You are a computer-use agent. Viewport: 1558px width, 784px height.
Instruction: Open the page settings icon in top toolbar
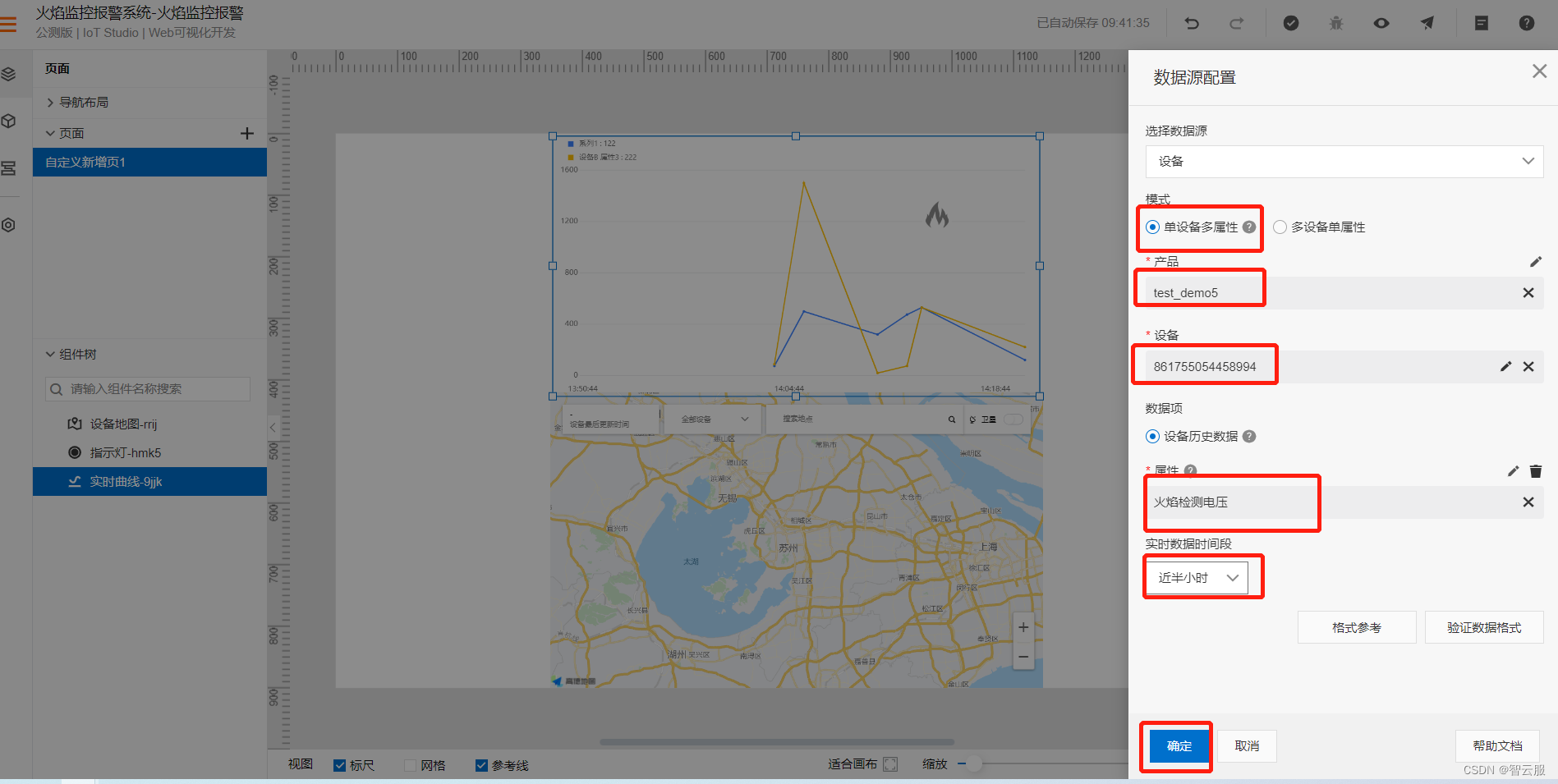1482,23
